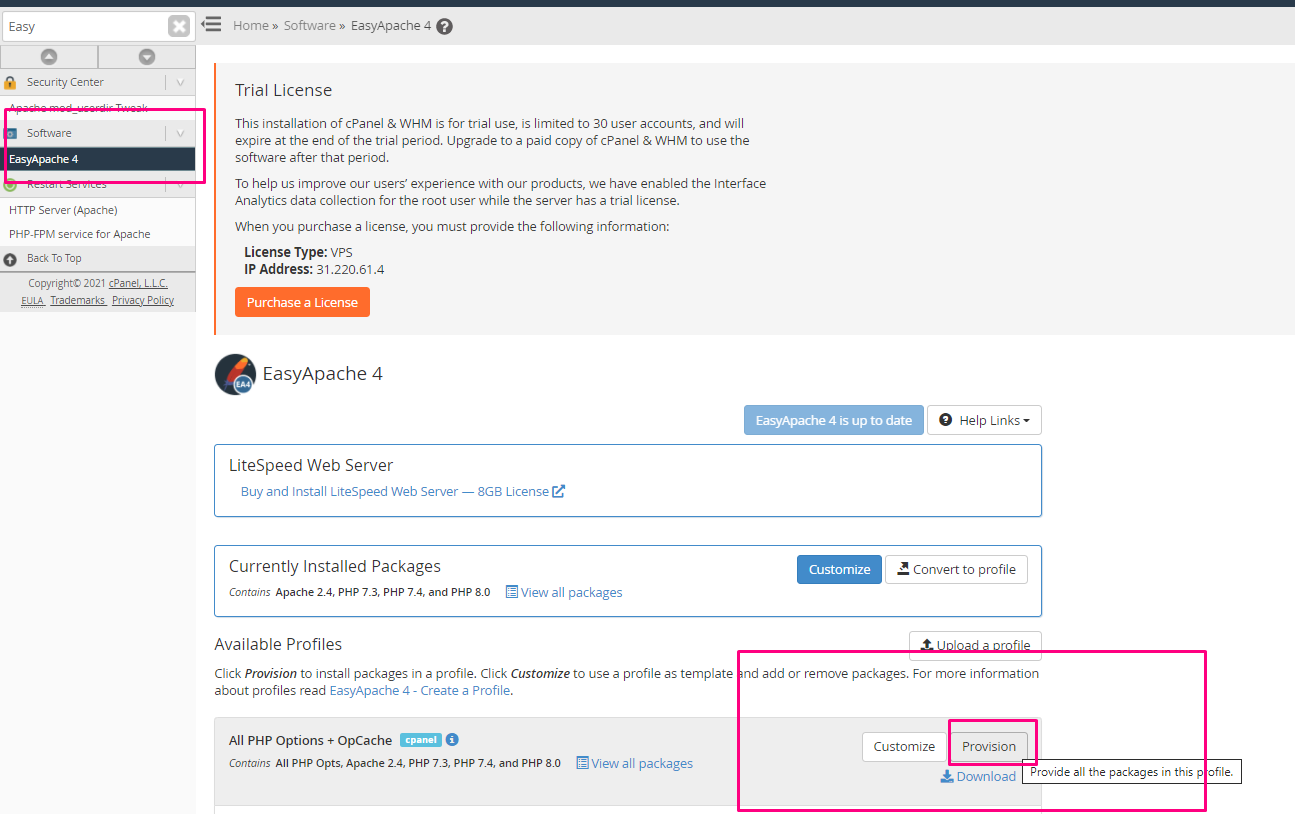Click the Back To Top arrow icon
Viewport: 1295px width, 814px height.
(x=10, y=259)
